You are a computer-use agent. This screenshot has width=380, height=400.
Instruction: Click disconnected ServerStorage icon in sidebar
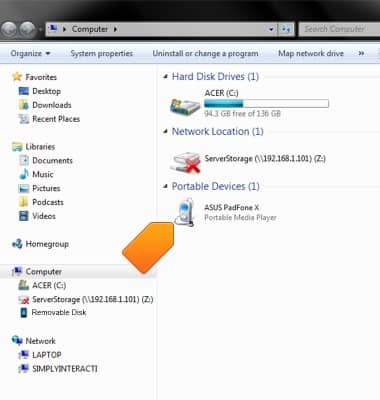coord(24,300)
